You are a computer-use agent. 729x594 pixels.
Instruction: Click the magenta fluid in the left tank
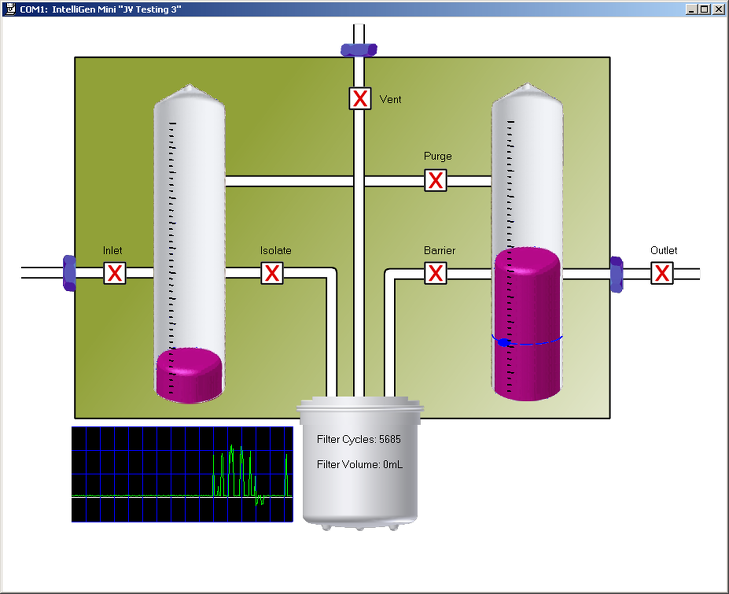click(x=189, y=375)
